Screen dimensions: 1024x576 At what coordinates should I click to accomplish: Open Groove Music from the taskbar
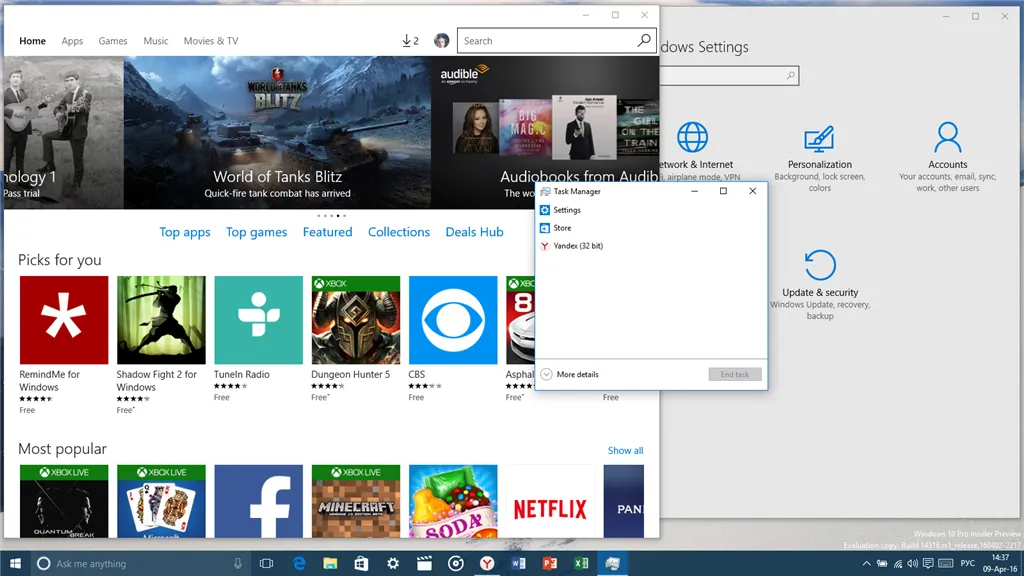pyautogui.click(x=455, y=563)
